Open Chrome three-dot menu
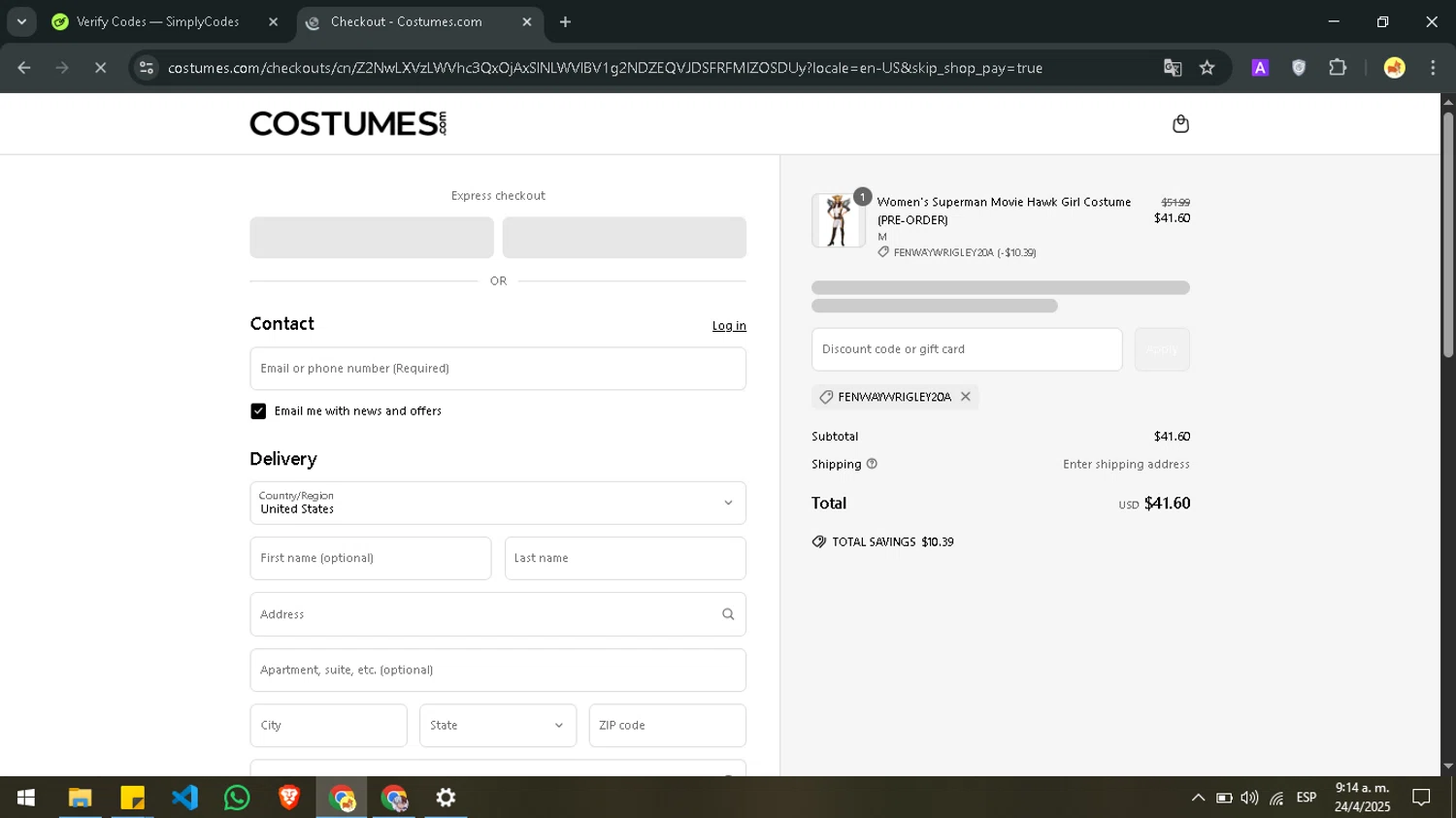 tap(1433, 68)
